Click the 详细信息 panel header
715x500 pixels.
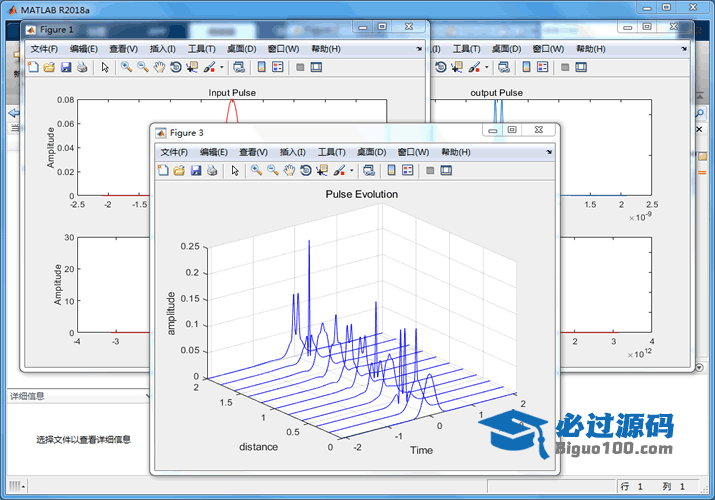(78, 396)
